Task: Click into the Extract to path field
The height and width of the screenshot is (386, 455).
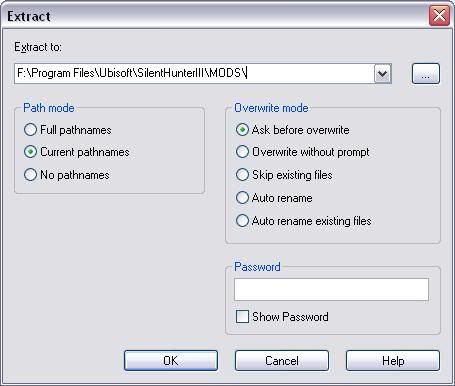Action: point(195,73)
